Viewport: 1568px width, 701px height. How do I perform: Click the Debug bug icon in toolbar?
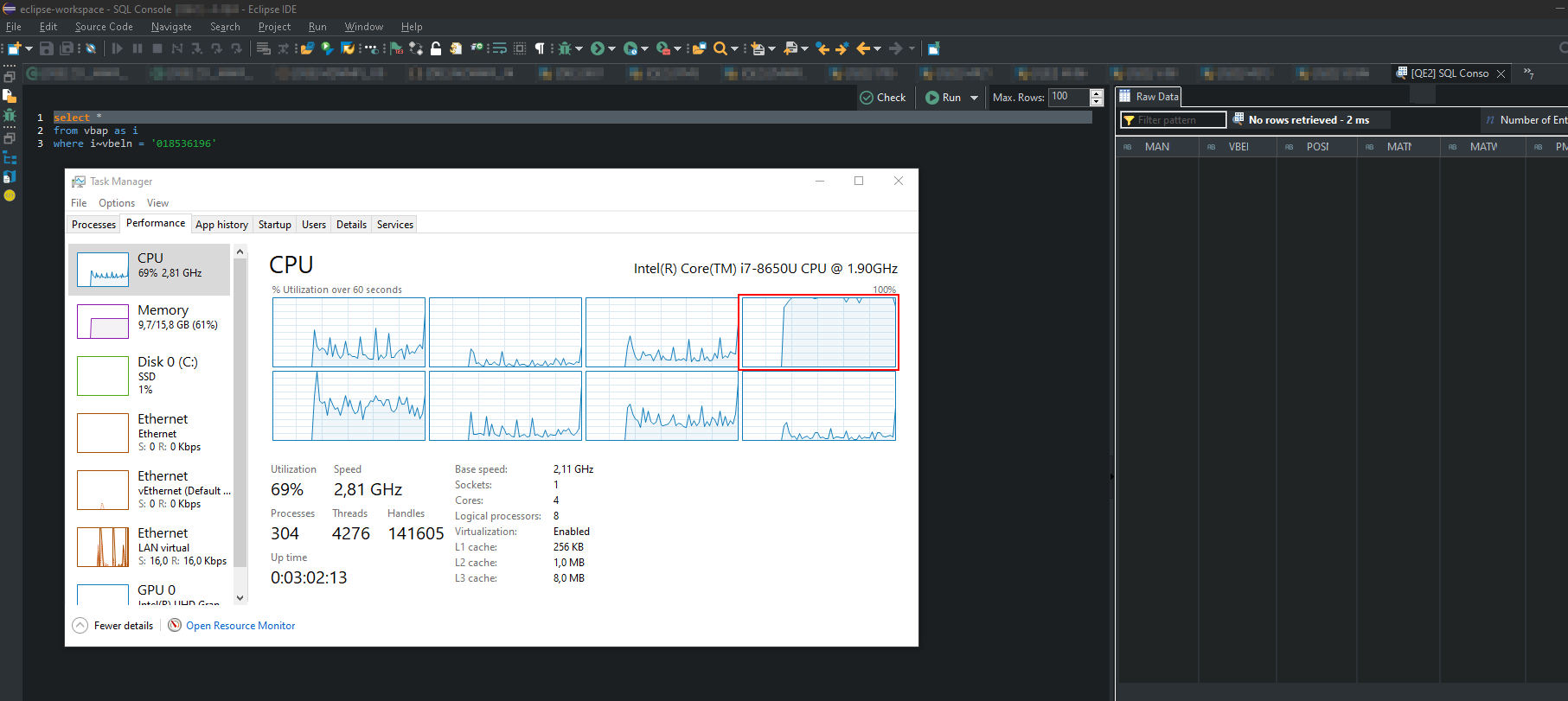click(564, 48)
